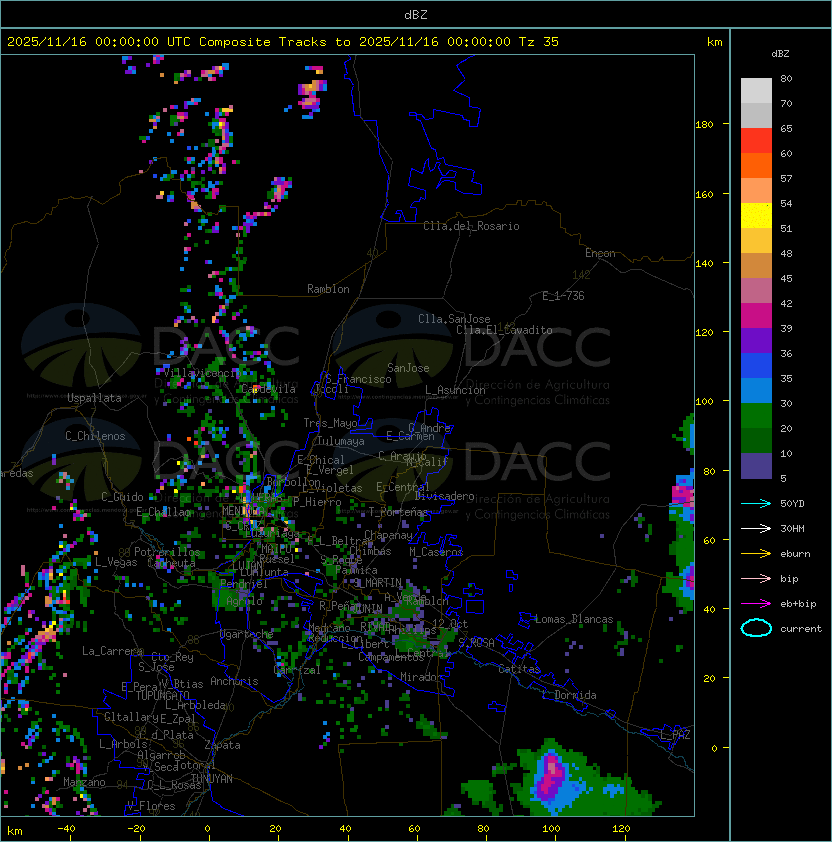The image size is (832, 842).
Task: Click the Encon map label
Action: coord(600,253)
